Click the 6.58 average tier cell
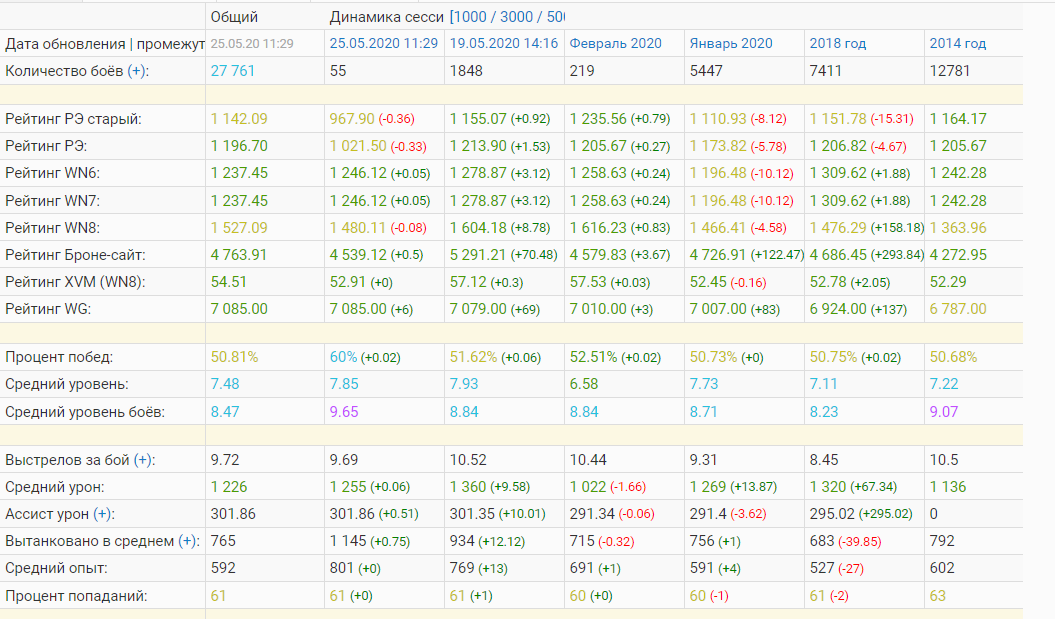Image resolution: width=1055 pixels, height=619 pixels. pos(584,384)
